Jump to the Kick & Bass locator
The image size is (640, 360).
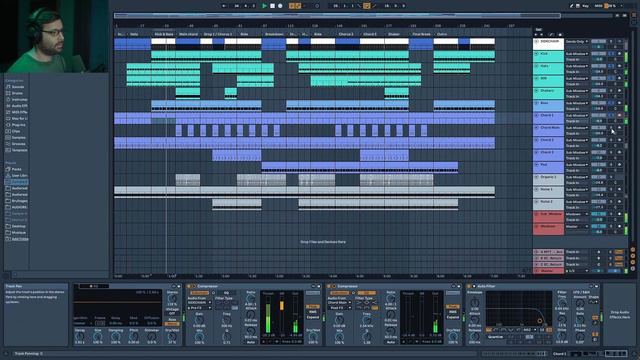(163, 34)
